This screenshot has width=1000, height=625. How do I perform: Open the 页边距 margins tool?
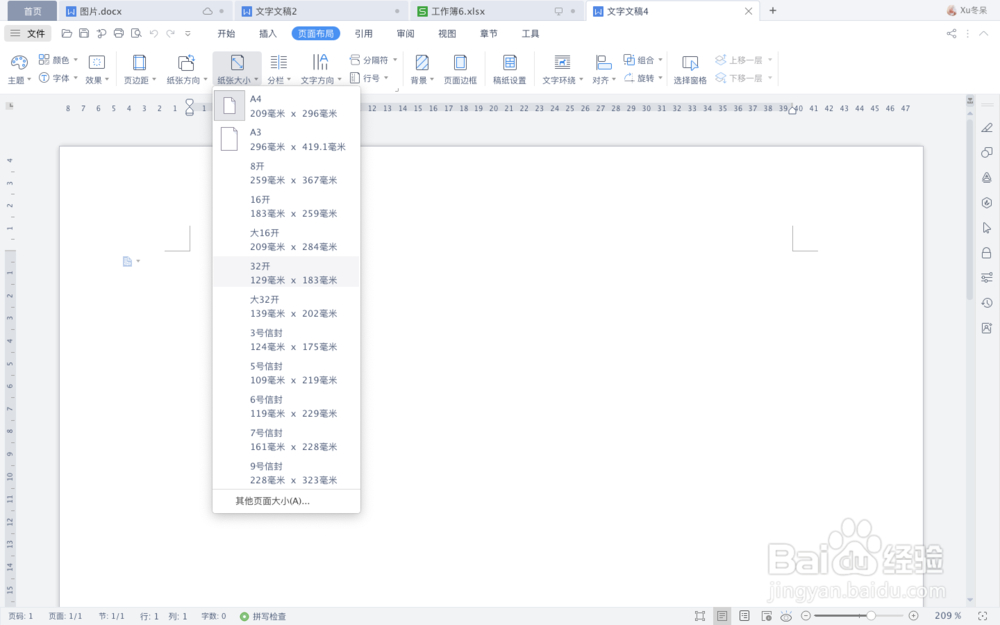(139, 69)
